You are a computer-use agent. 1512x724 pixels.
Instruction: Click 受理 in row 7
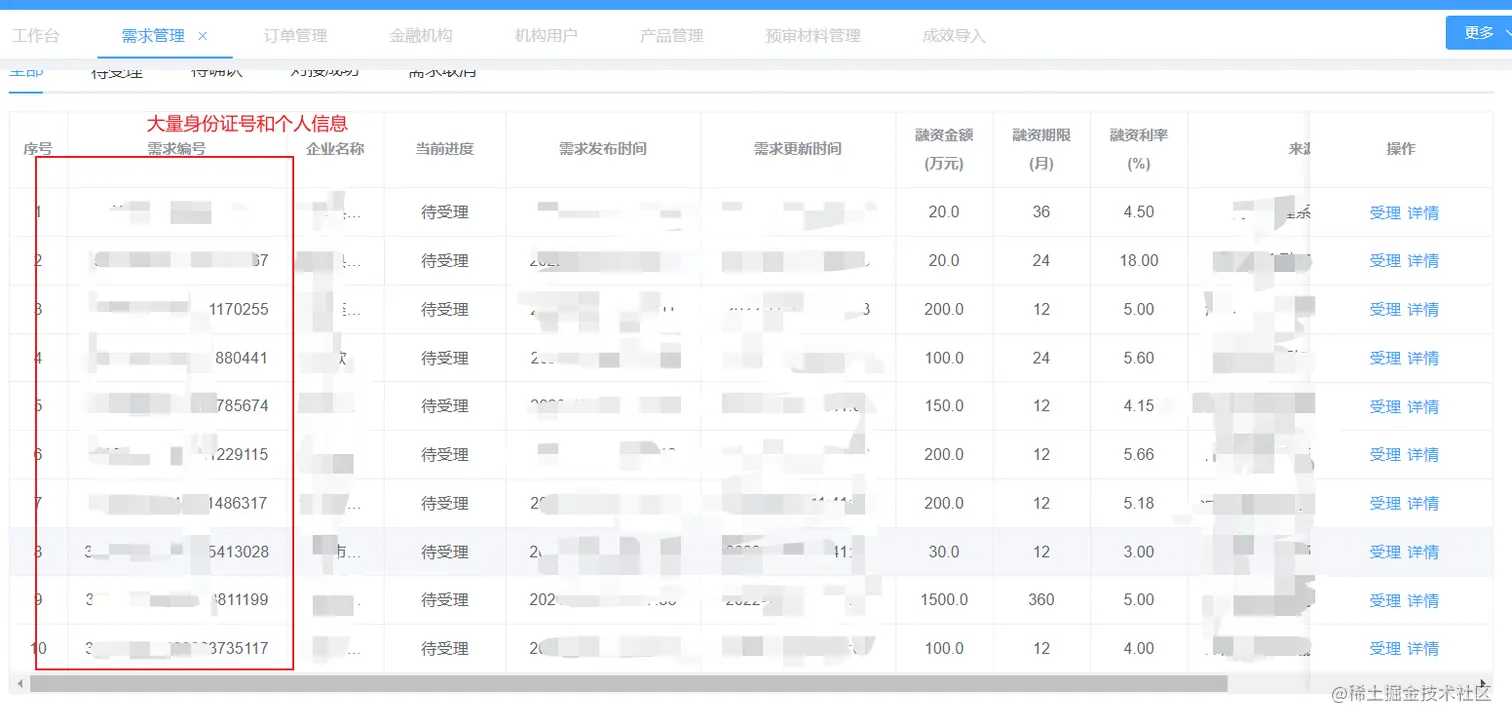1385,504
